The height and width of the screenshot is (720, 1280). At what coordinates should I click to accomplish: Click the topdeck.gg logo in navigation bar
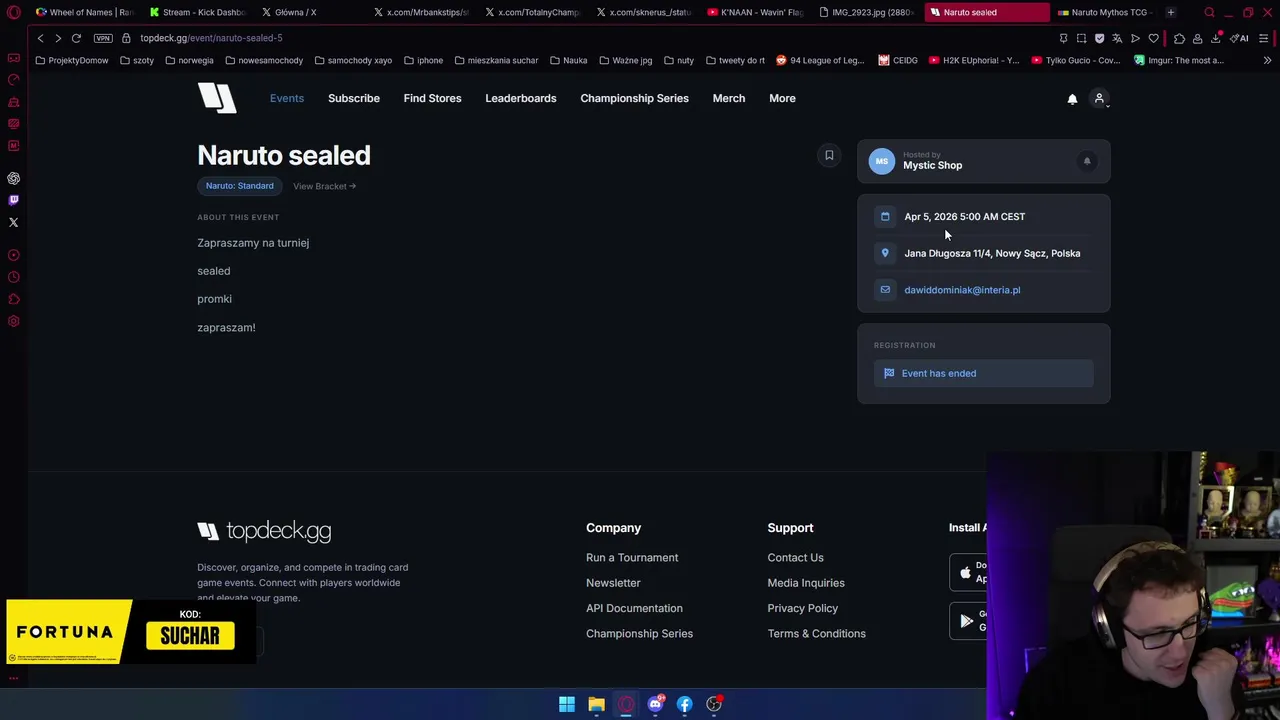tap(217, 98)
